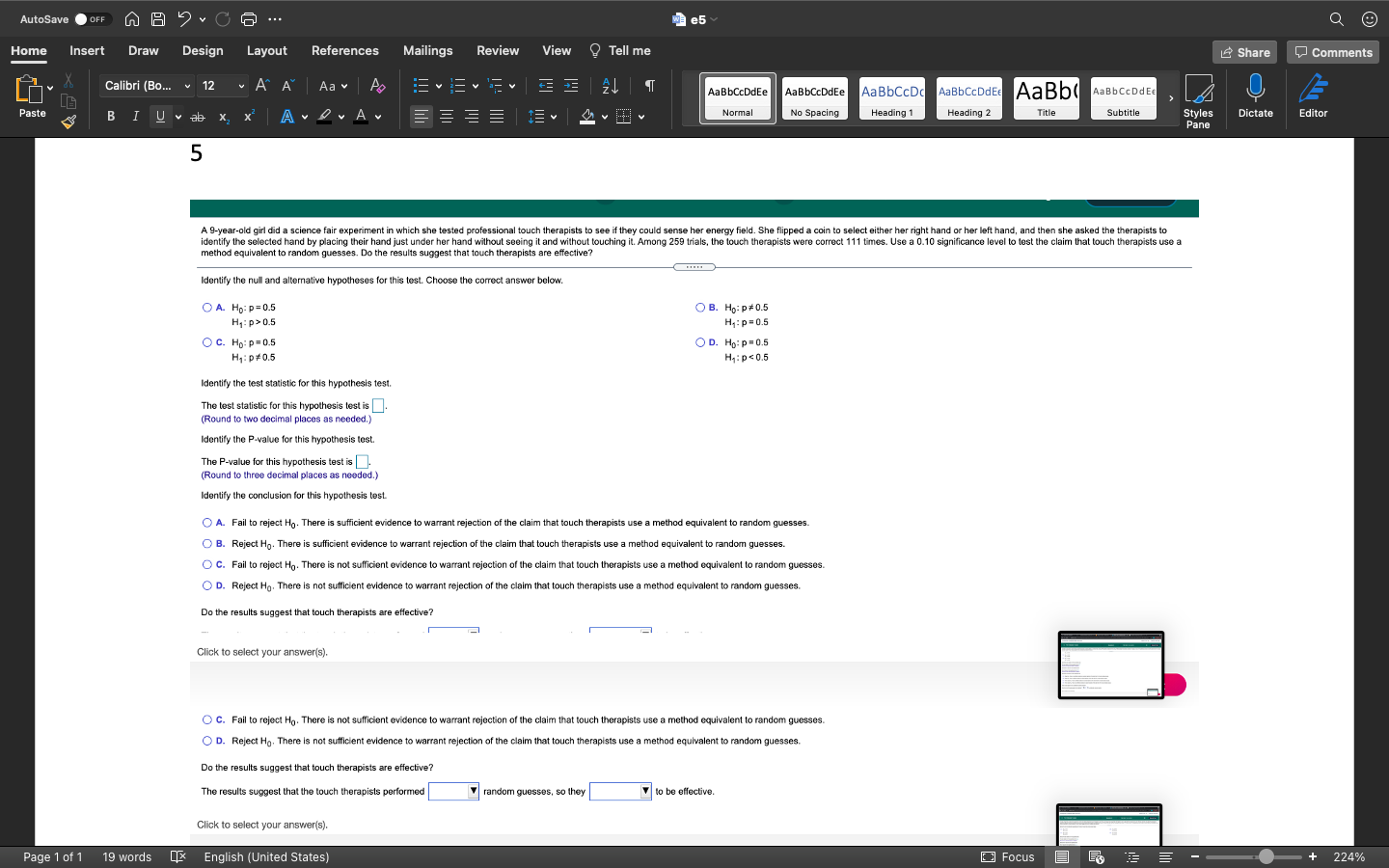Switch to Layout tab

pos(267,51)
